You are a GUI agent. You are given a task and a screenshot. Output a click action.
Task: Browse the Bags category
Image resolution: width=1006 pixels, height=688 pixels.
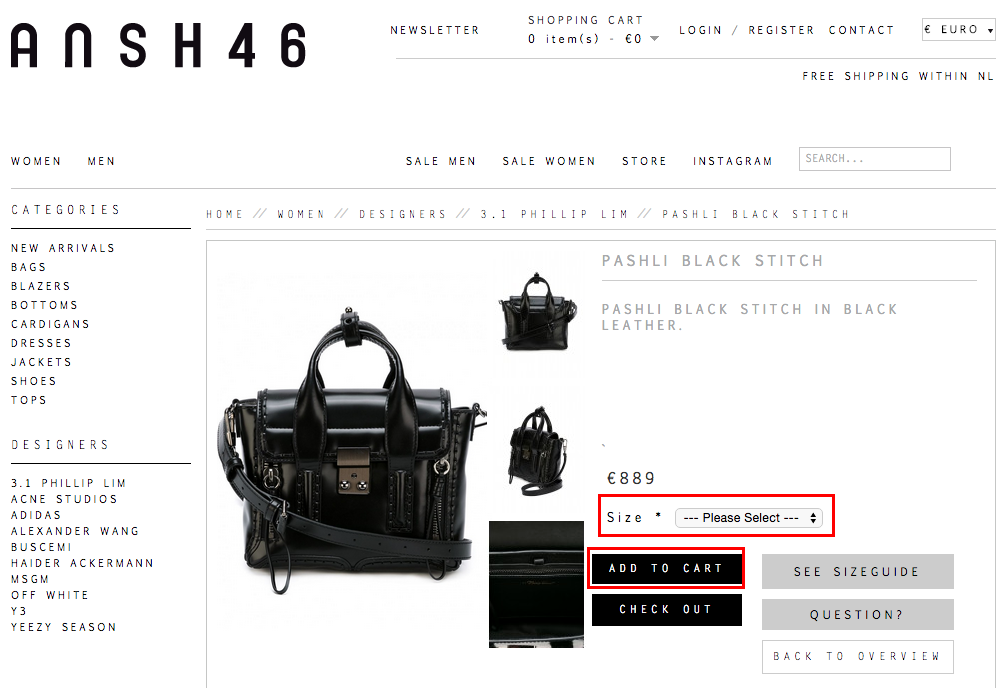click(29, 267)
